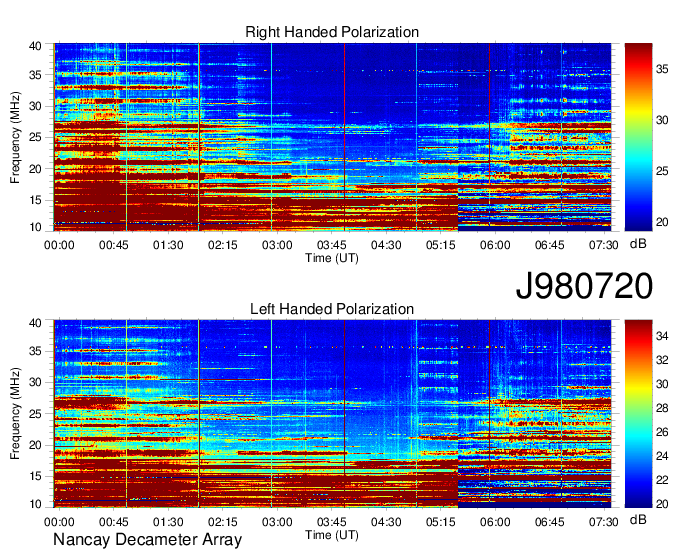Click the 00:00 time tick of top plot

59,245
